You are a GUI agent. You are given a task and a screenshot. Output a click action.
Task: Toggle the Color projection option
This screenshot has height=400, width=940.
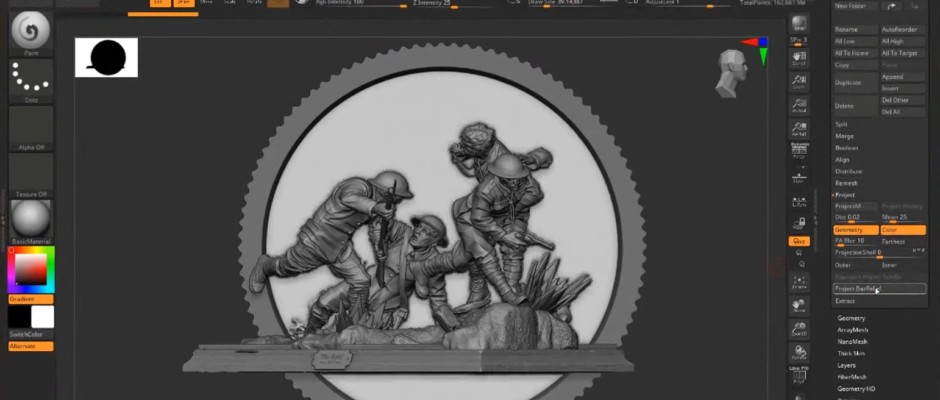(902, 230)
